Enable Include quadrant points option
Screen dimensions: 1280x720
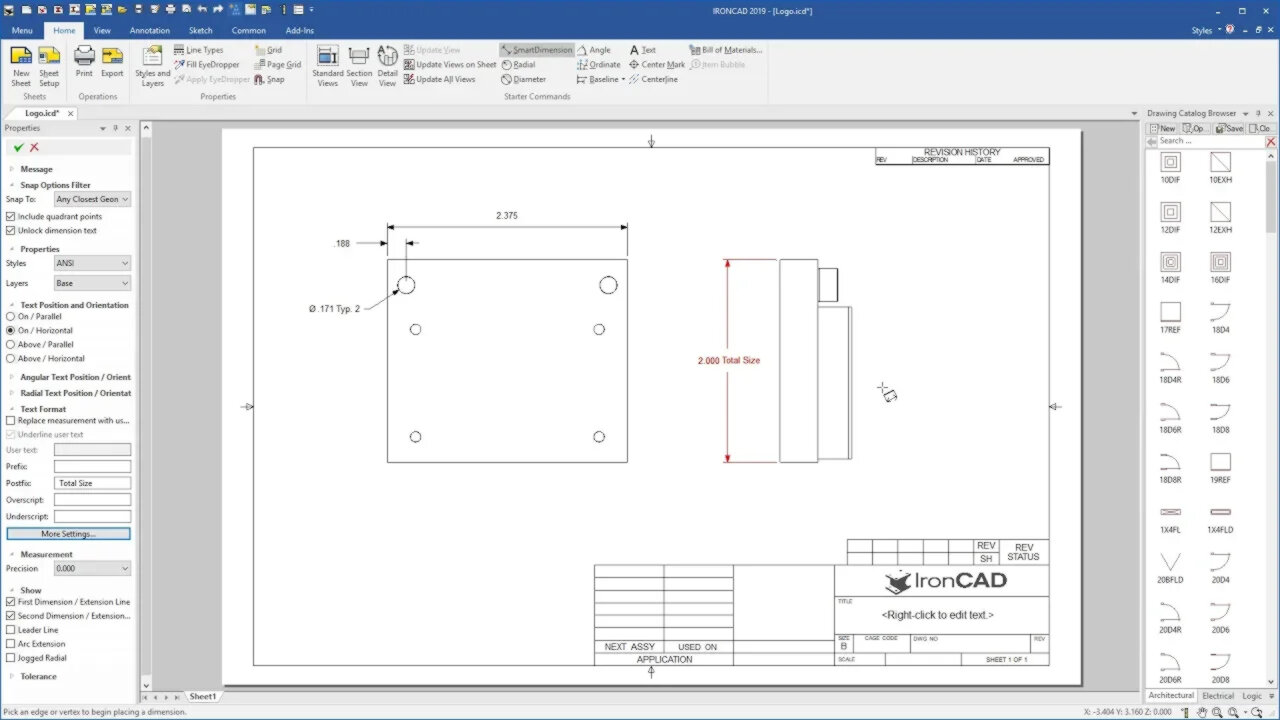click(12, 216)
